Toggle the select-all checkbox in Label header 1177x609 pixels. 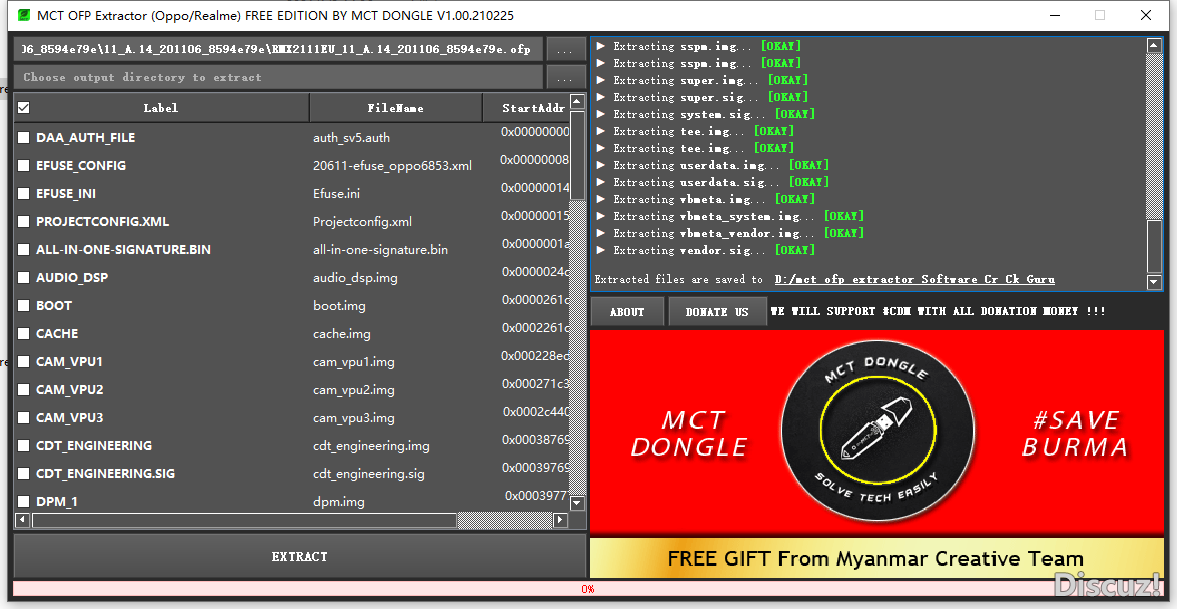point(24,108)
